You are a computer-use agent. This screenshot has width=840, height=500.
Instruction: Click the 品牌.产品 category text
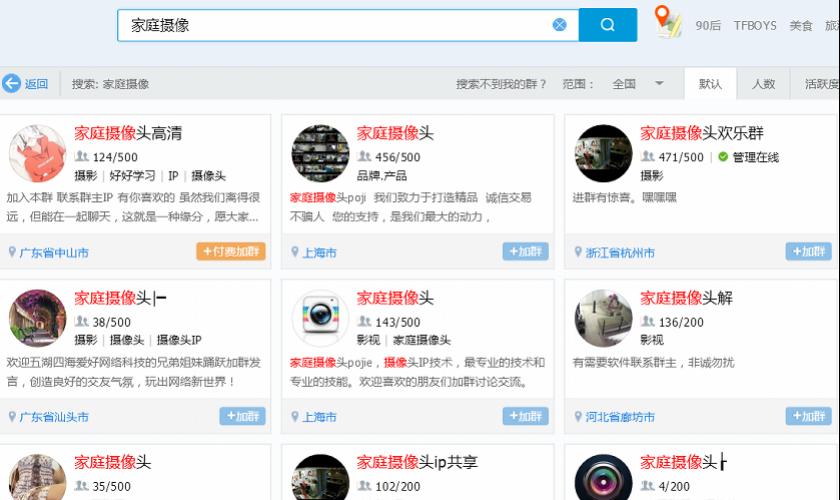click(x=382, y=175)
